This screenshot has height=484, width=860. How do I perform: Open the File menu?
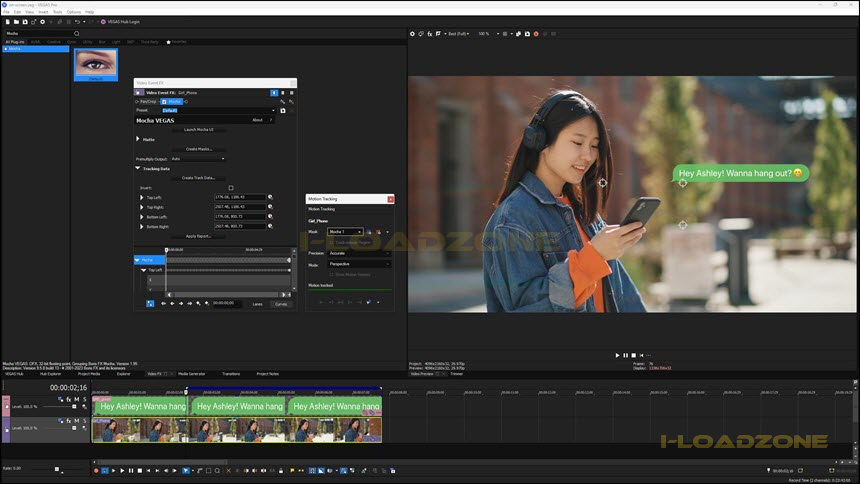point(6,12)
